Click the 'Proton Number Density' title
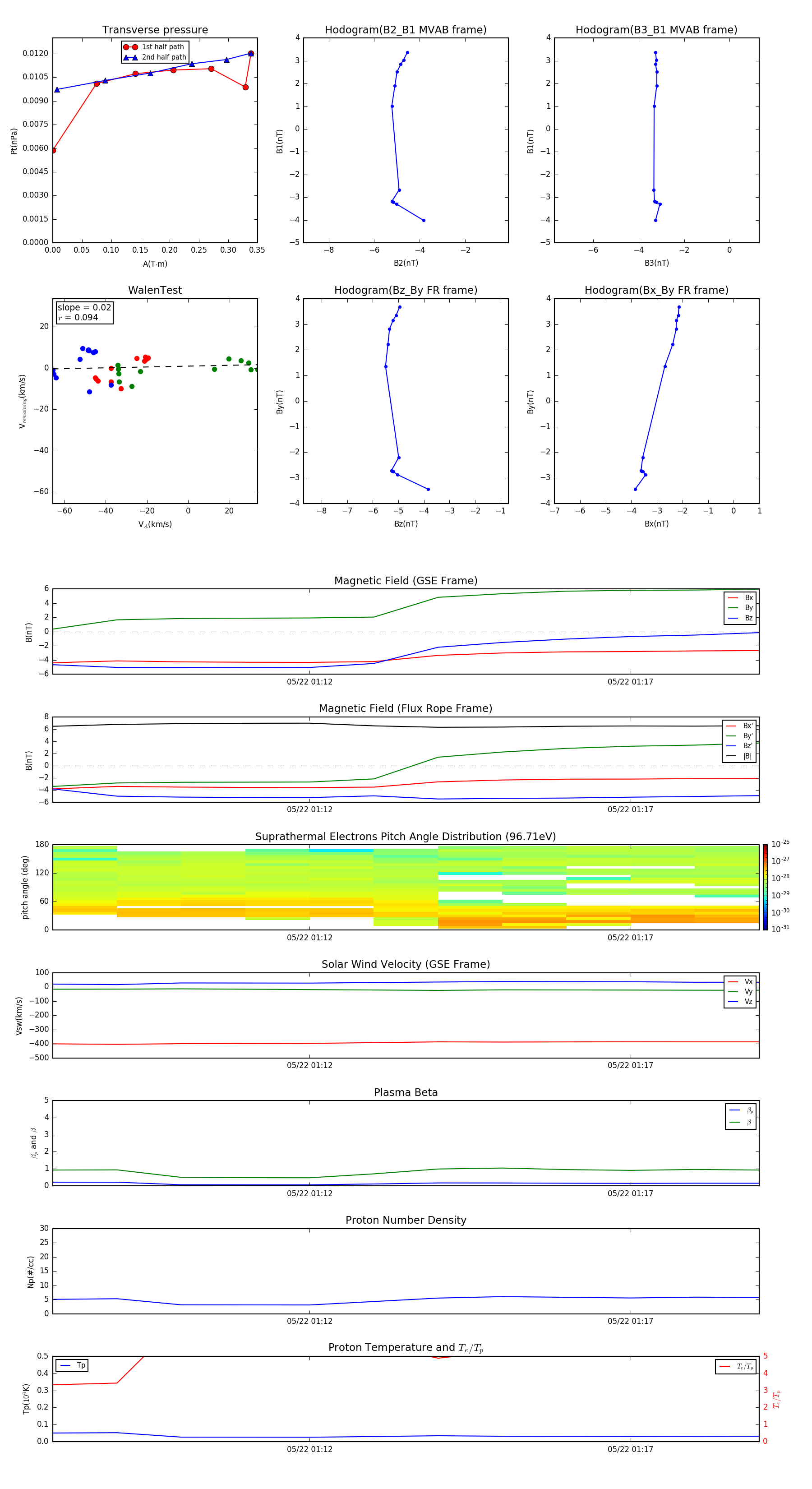 pos(406,1220)
